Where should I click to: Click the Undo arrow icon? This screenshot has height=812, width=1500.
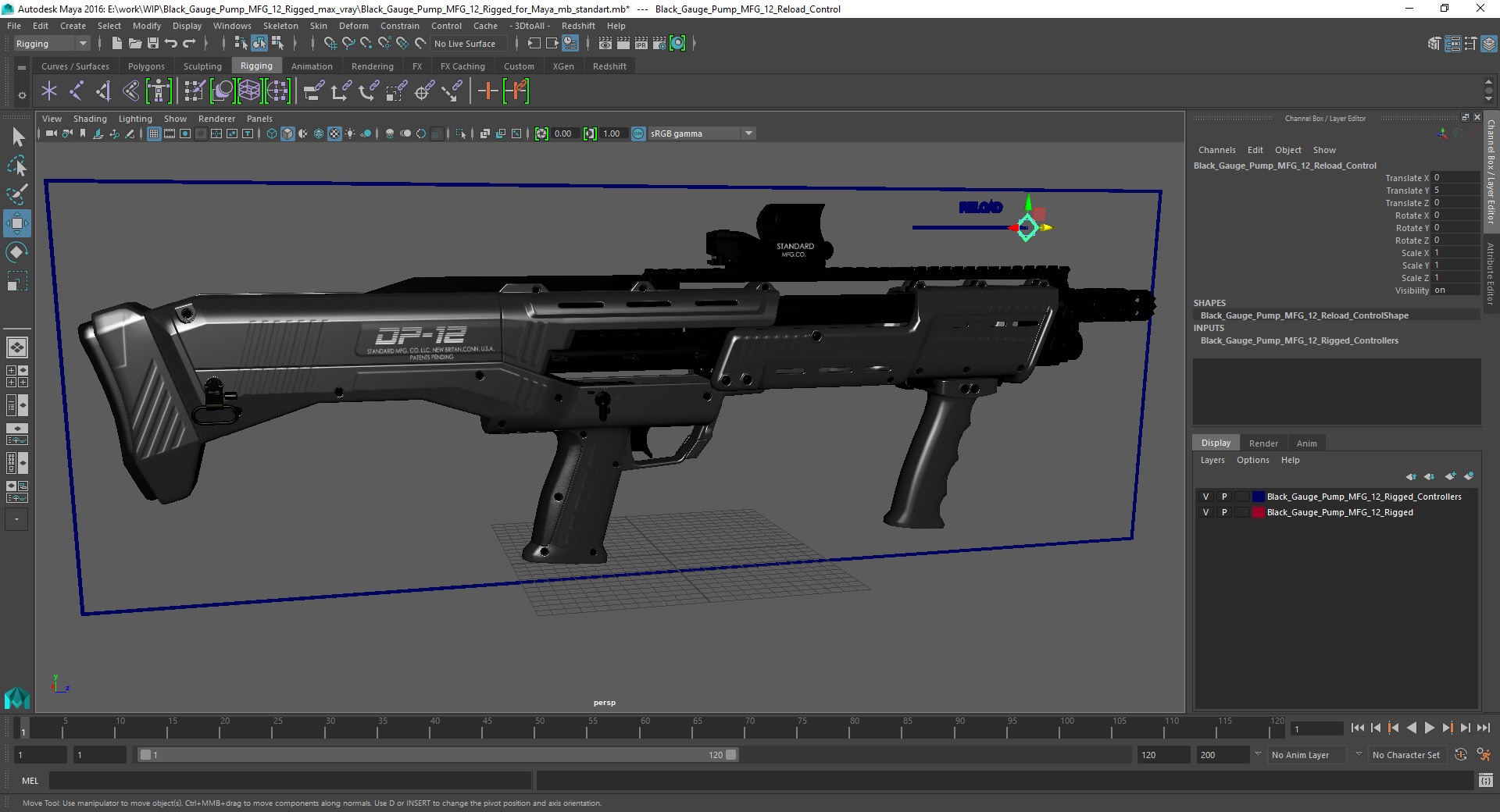[x=171, y=44]
